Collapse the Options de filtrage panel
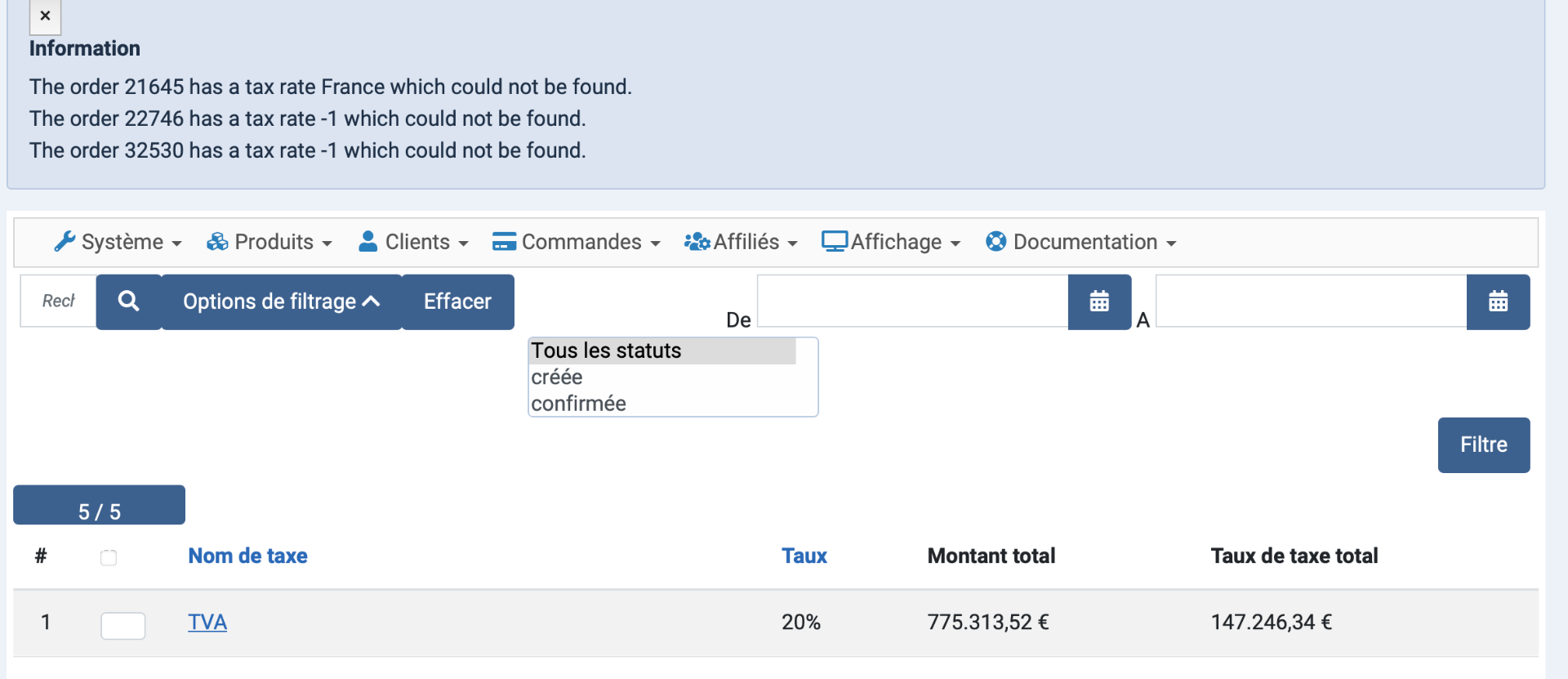1568x679 pixels. click(281, 302)
